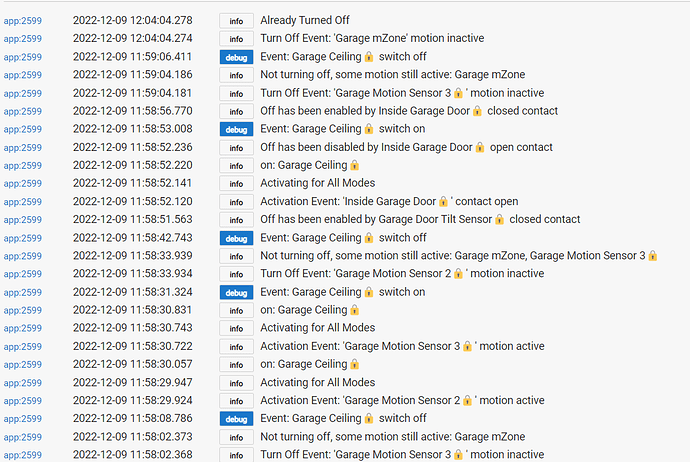This screenshot has height=462, width=690.
Task: Click debug badge at 11:58:53.008
Action: (x=236, y=129)
